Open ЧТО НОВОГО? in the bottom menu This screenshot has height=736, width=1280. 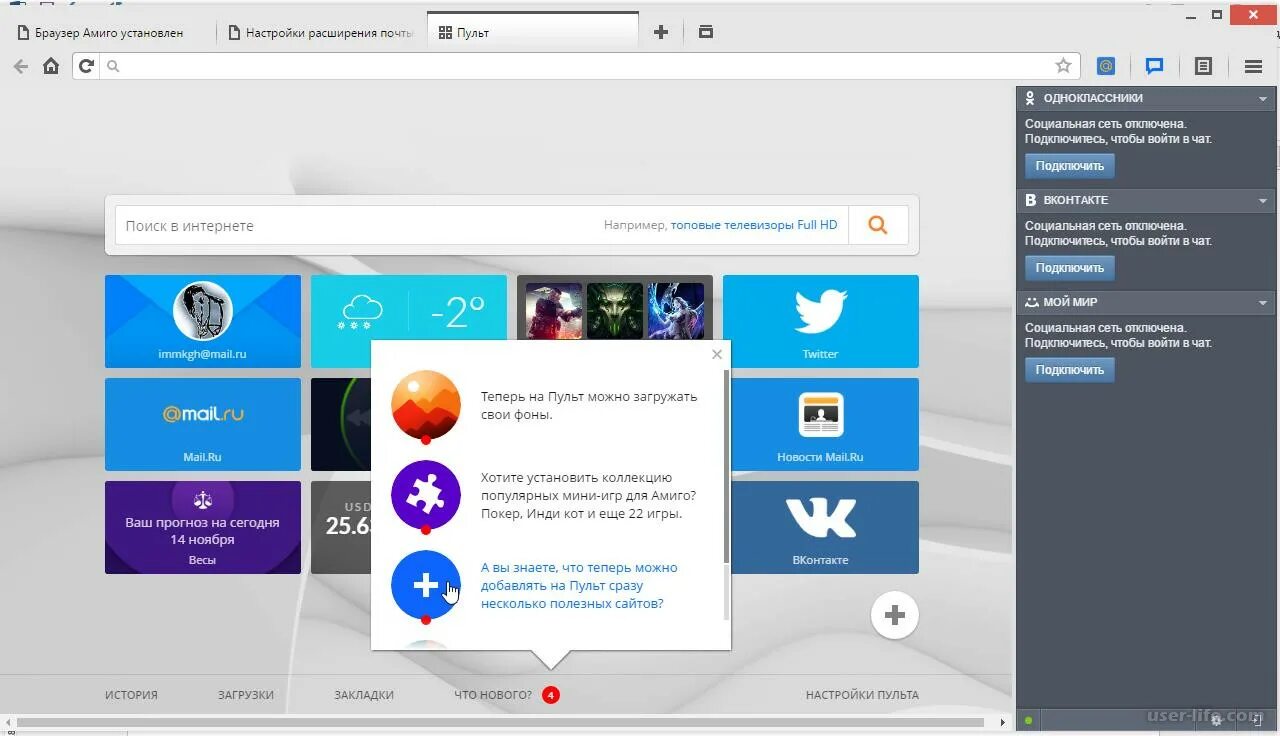pyautogui.click(x=493, y=695)
